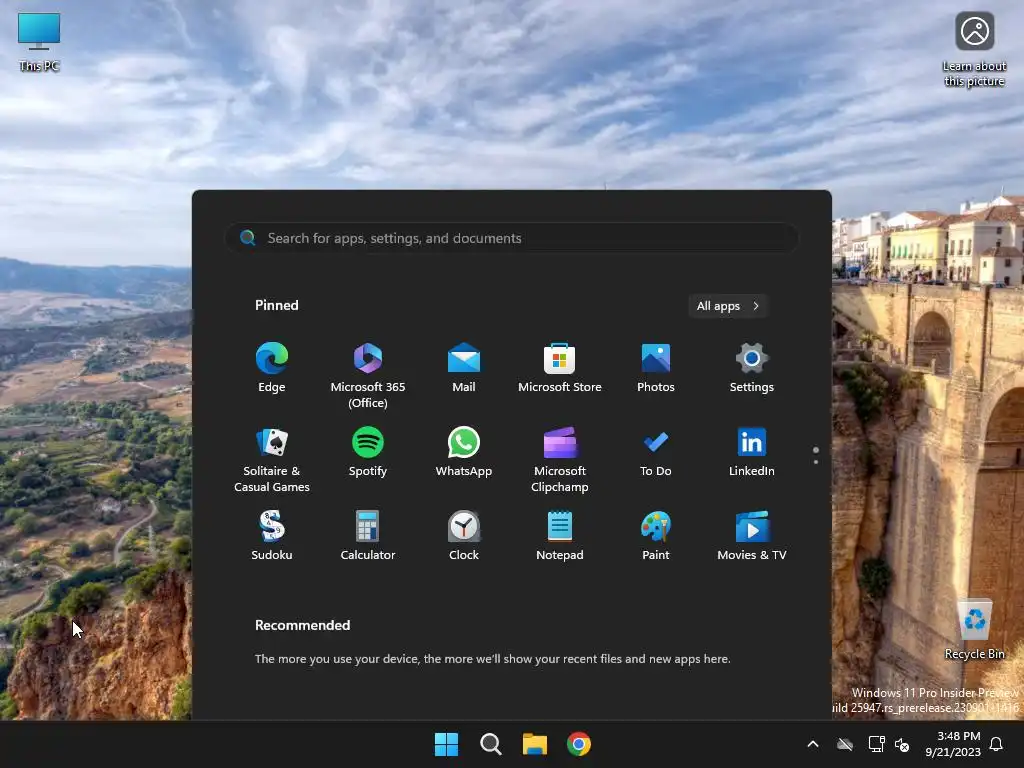This screenshot has width=1024, height=768.
Task: Open Settings from pinned apps
Action: click(752, 368)
